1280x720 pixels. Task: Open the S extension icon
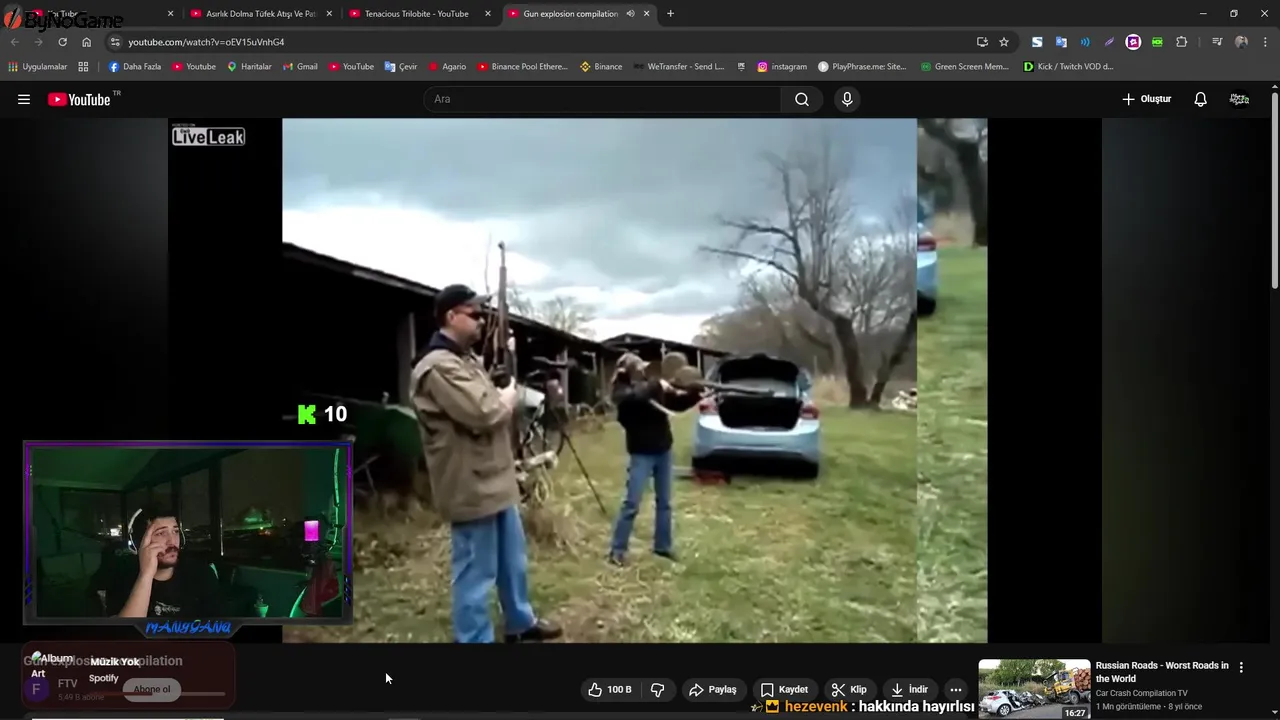pos(1037,42)
